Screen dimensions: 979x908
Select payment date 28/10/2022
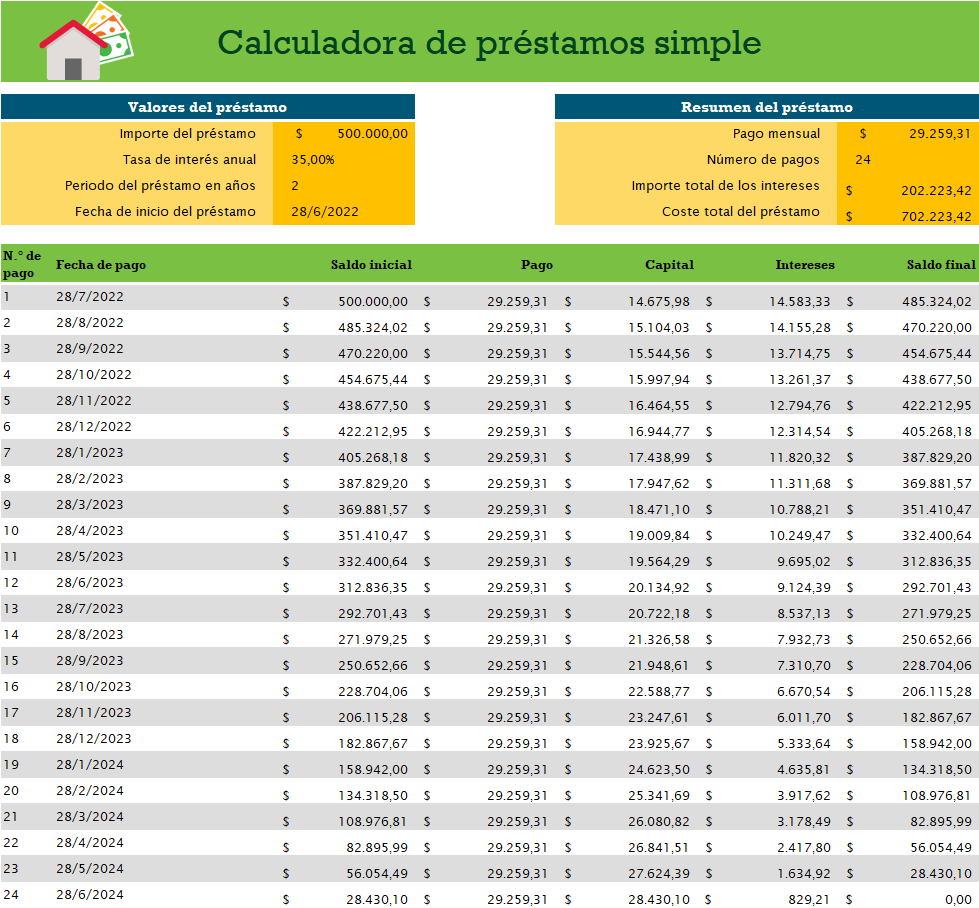[94, 375]
